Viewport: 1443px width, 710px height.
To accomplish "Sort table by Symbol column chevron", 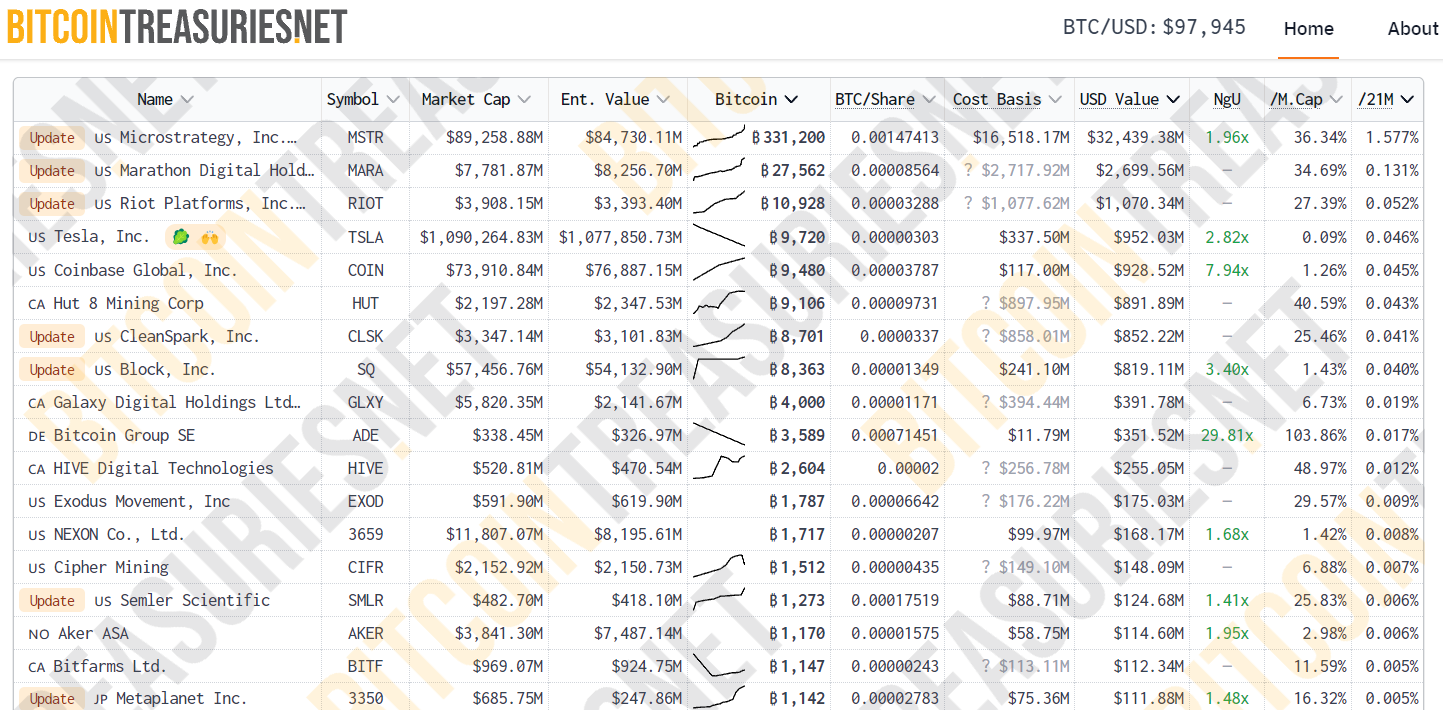I will (x=392, y=100).
